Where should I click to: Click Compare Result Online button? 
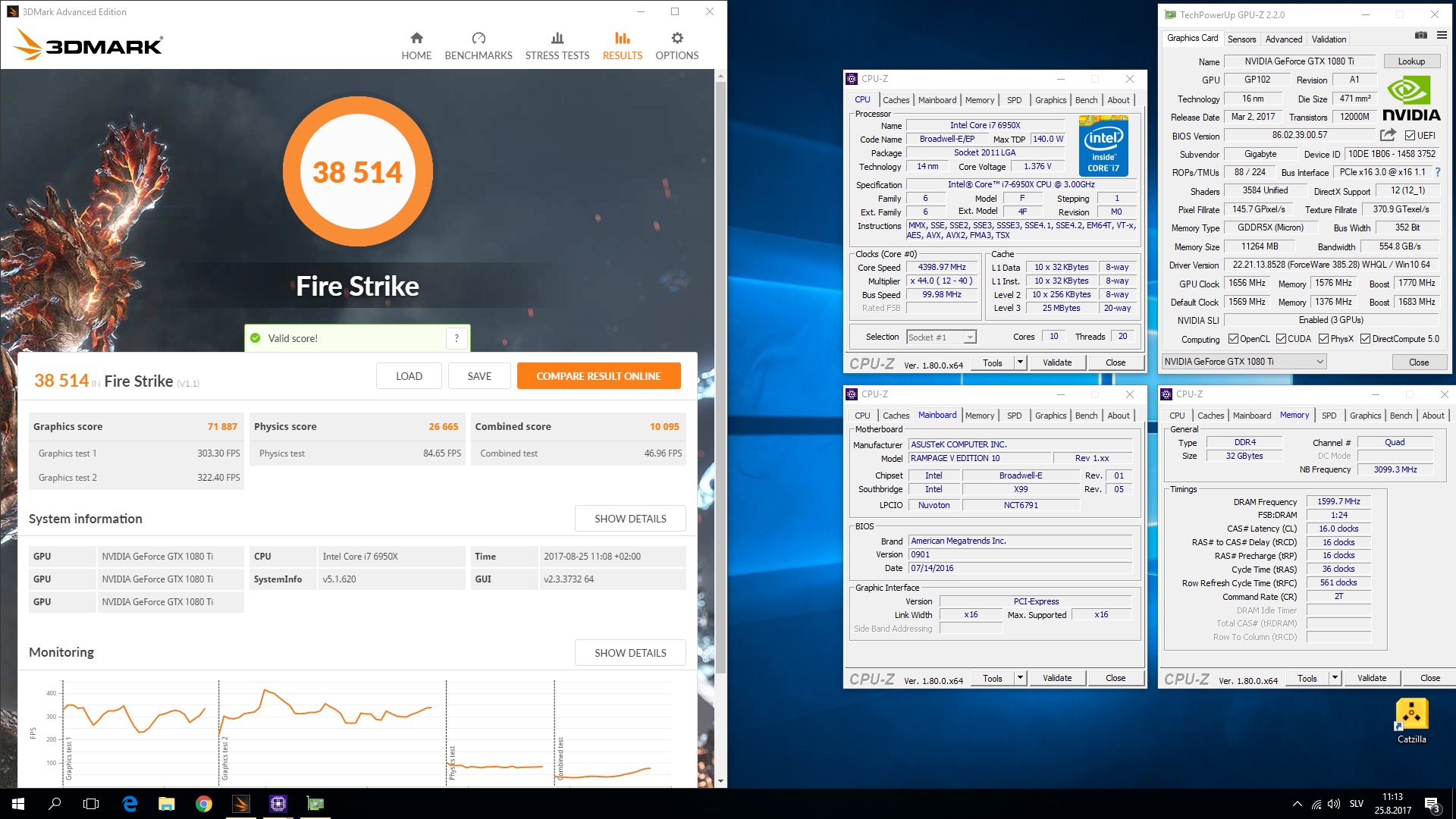pos(598,376)
